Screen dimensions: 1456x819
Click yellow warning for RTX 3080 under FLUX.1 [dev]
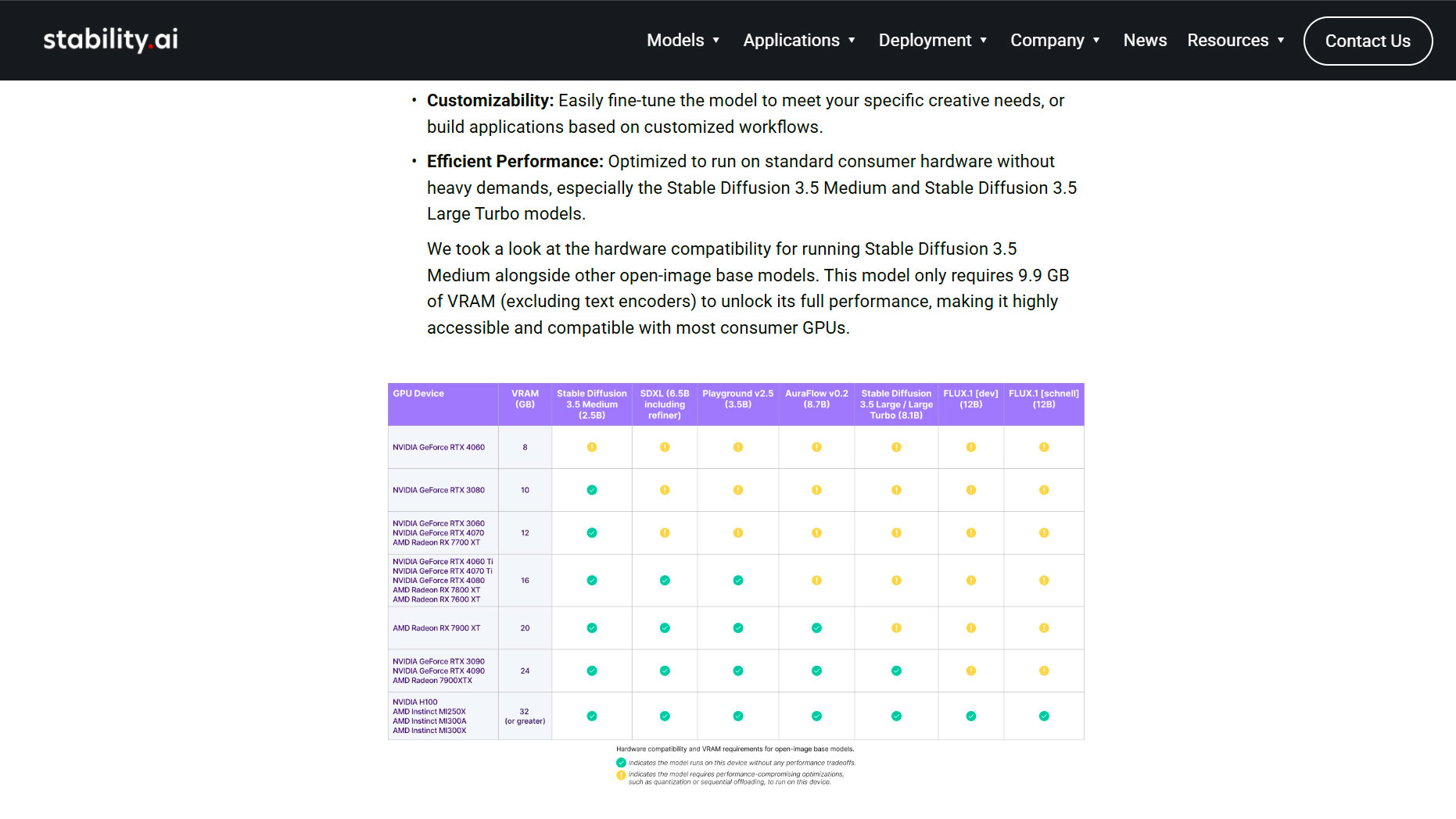(971, 490)
